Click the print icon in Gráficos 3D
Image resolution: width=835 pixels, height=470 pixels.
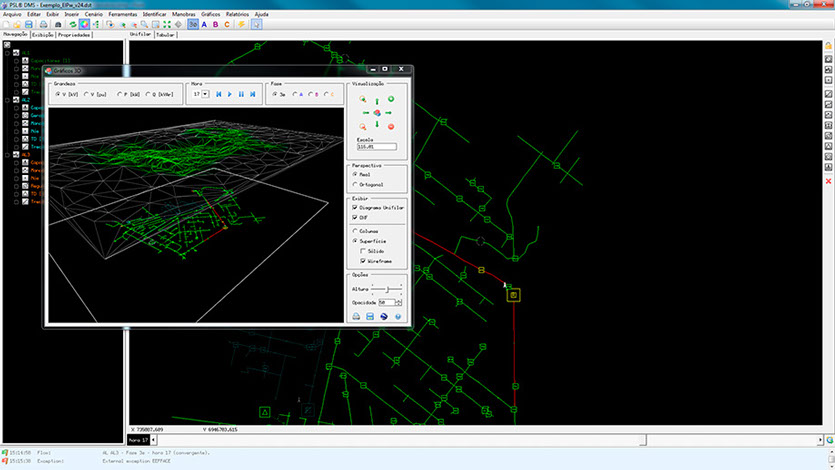(x=355, y=316)
